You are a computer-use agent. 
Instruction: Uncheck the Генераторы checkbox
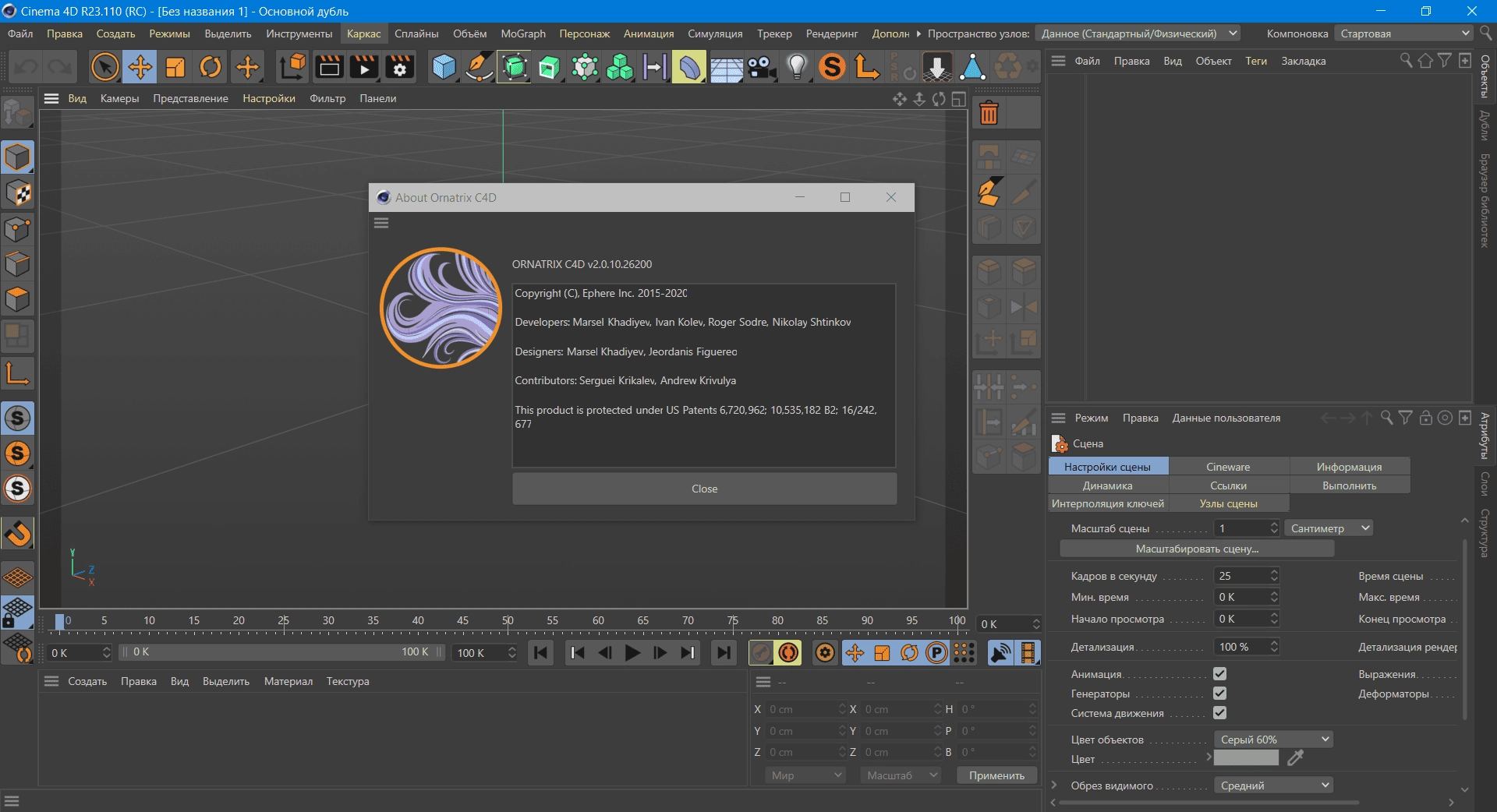click(1220, 693)
